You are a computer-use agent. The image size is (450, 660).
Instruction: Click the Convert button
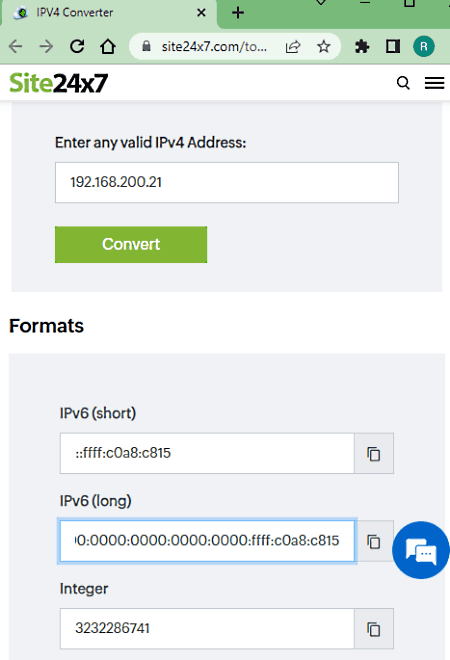pyautogui.click(x=131, y=245)
